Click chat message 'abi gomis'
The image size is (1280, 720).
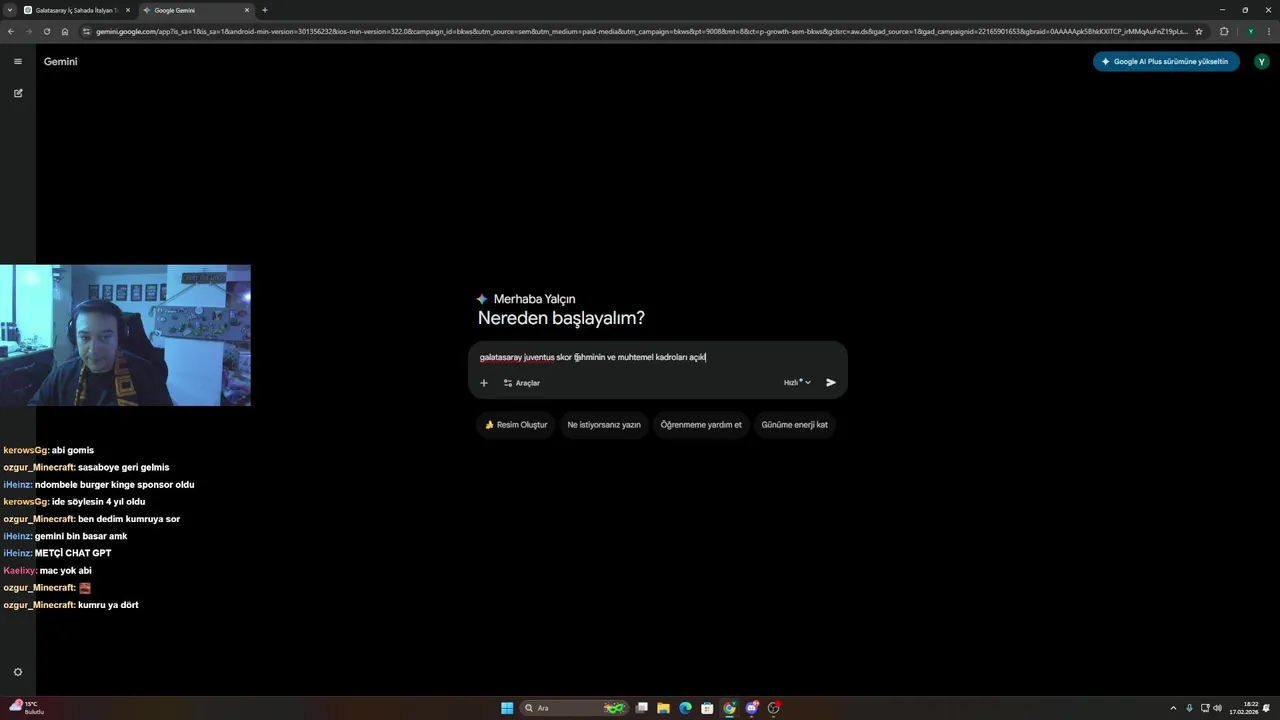(x=73, y=450)
